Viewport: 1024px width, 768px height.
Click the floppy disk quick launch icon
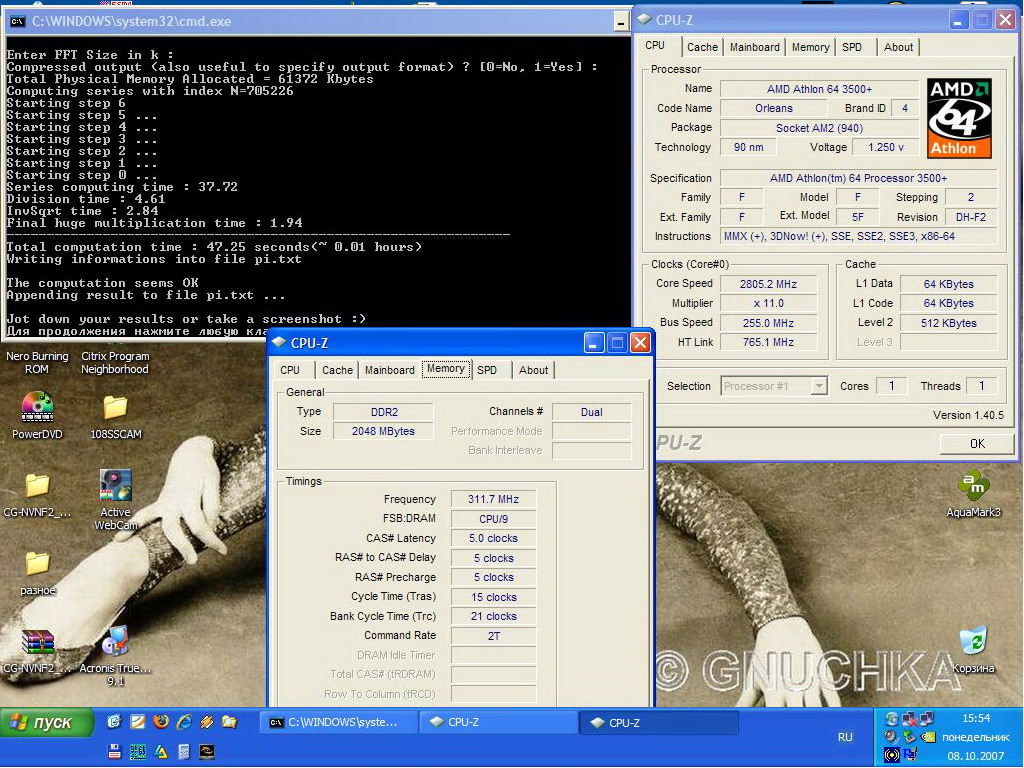click(x=114, y=752)
